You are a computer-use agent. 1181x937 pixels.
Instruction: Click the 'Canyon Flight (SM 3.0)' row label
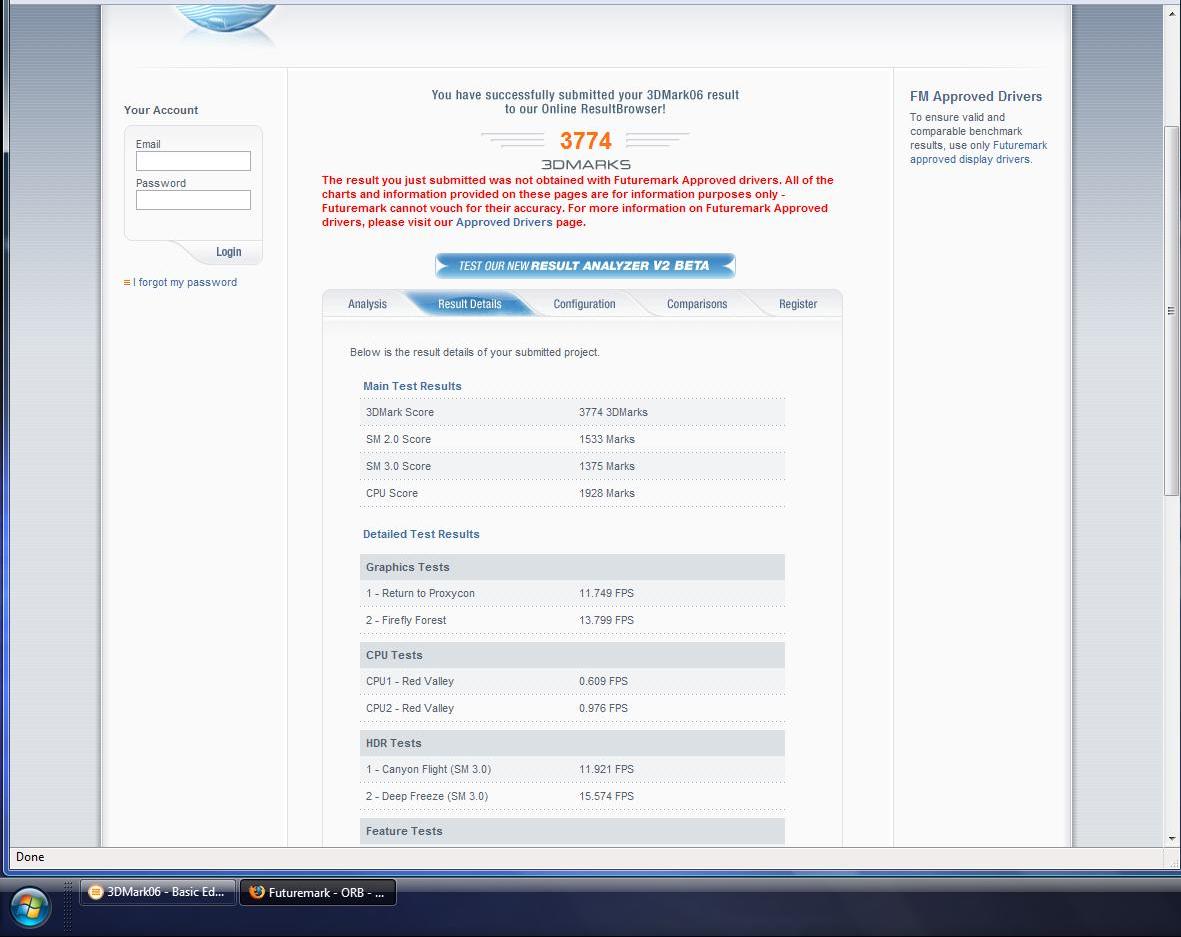(x=428, y=770)
